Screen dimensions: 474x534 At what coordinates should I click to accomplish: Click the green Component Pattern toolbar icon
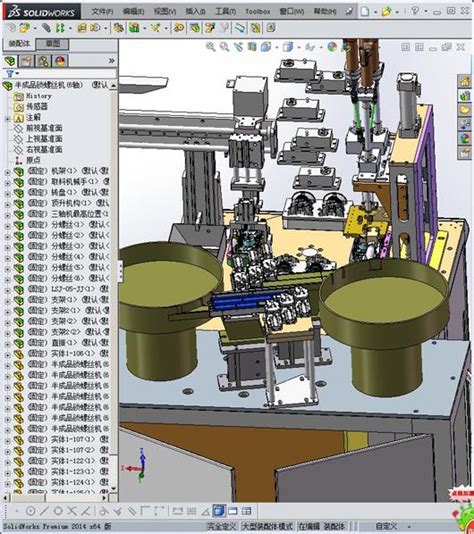pyautogui.click(x=60, y=28)
